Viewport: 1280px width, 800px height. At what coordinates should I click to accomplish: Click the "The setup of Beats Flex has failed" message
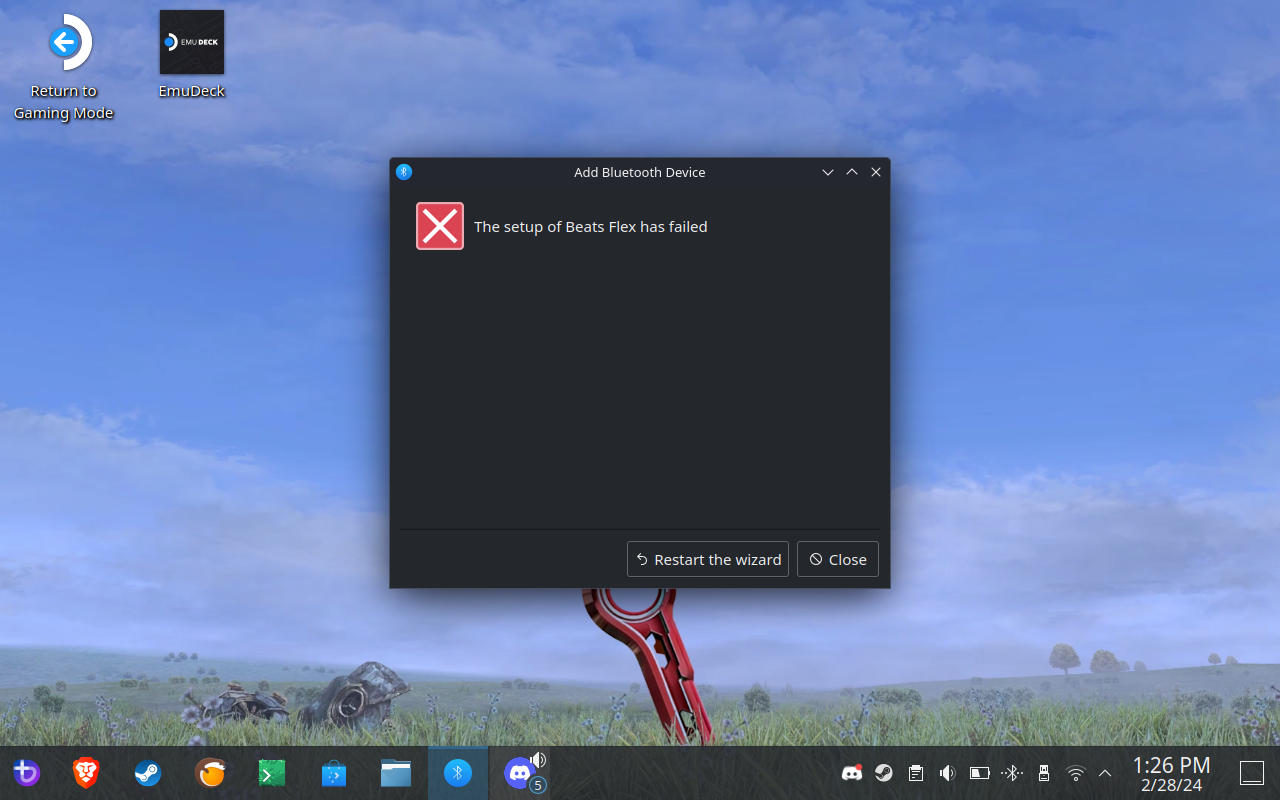click(x=590, y=227)
